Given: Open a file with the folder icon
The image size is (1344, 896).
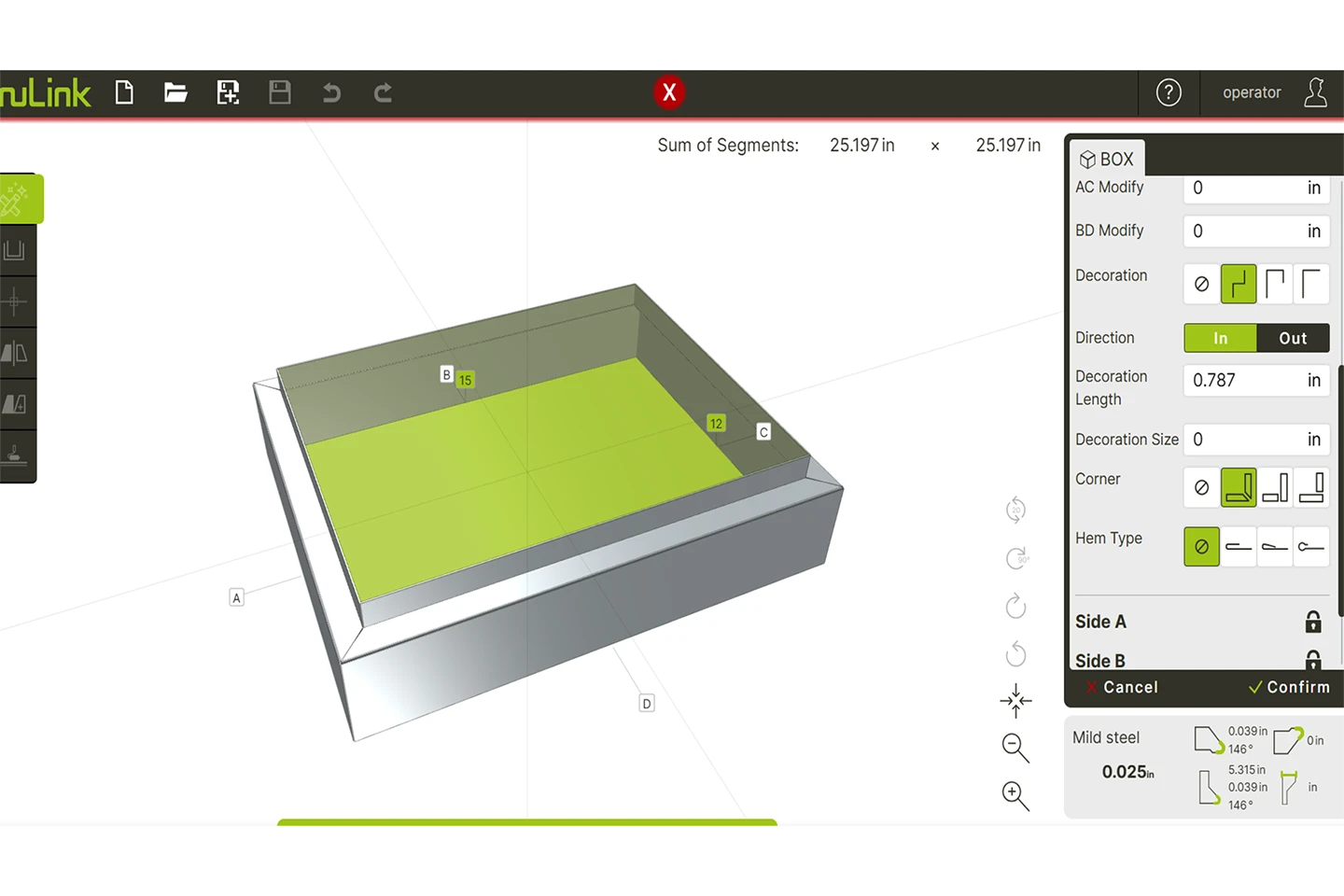Looking at the screenshot, I should [175, 92].
